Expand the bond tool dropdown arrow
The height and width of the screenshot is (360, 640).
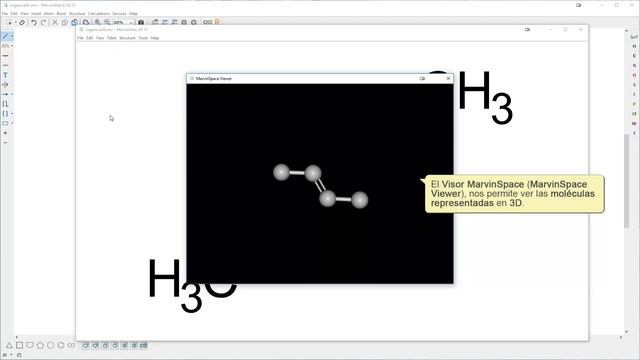(x=12, y=36)
